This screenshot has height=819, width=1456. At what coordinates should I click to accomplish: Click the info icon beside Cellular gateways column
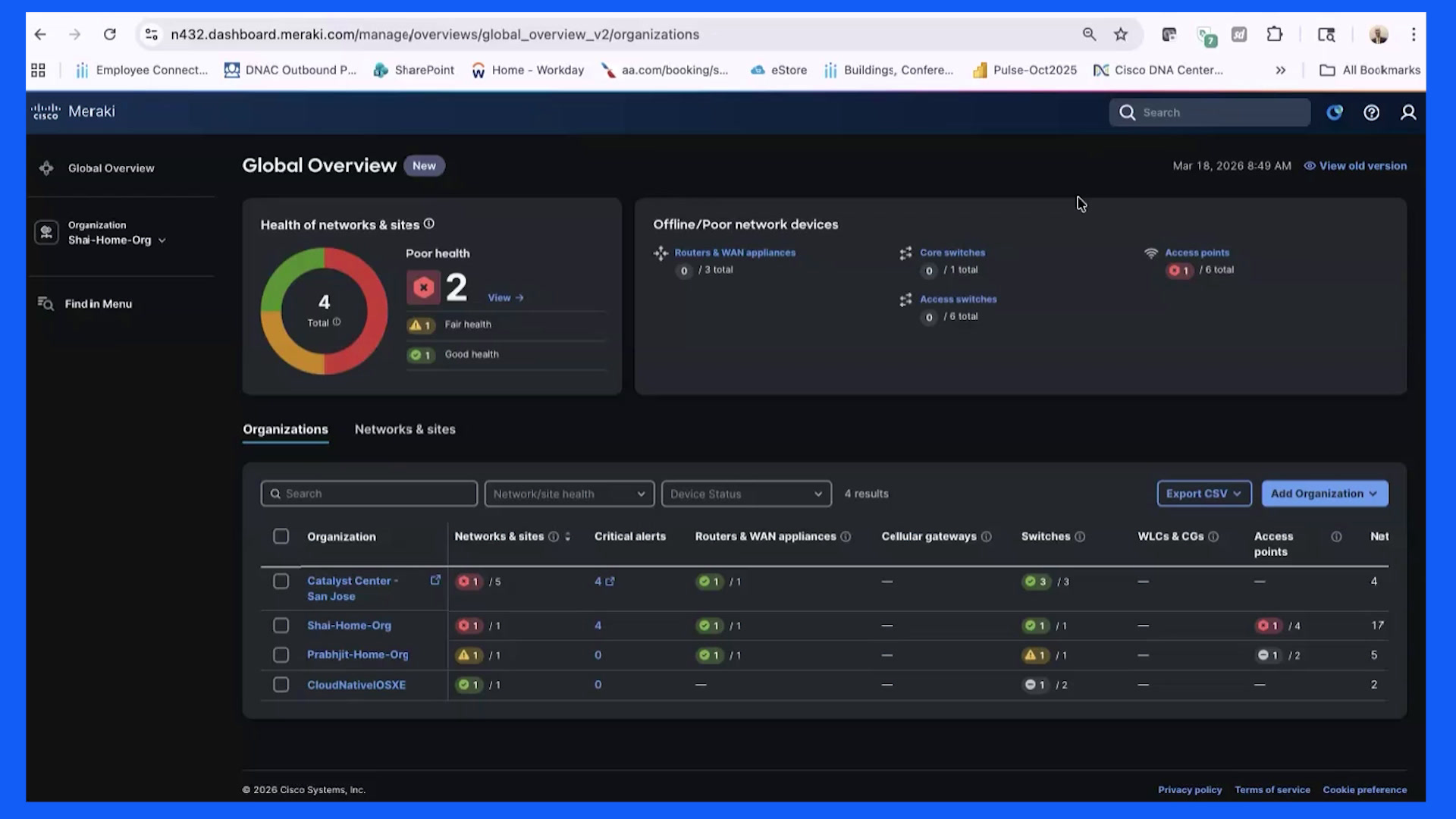click(986, 536)
